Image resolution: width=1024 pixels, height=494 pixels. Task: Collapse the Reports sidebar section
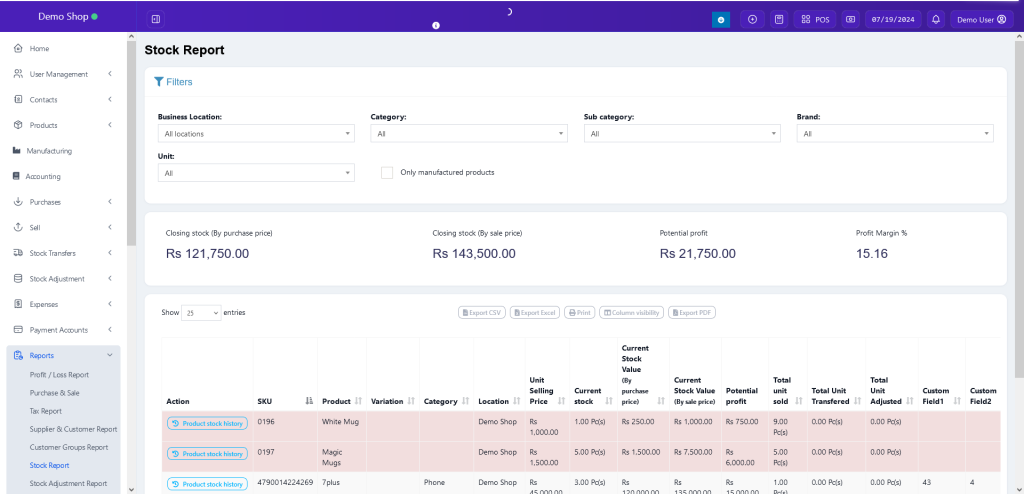click(109, 355)
